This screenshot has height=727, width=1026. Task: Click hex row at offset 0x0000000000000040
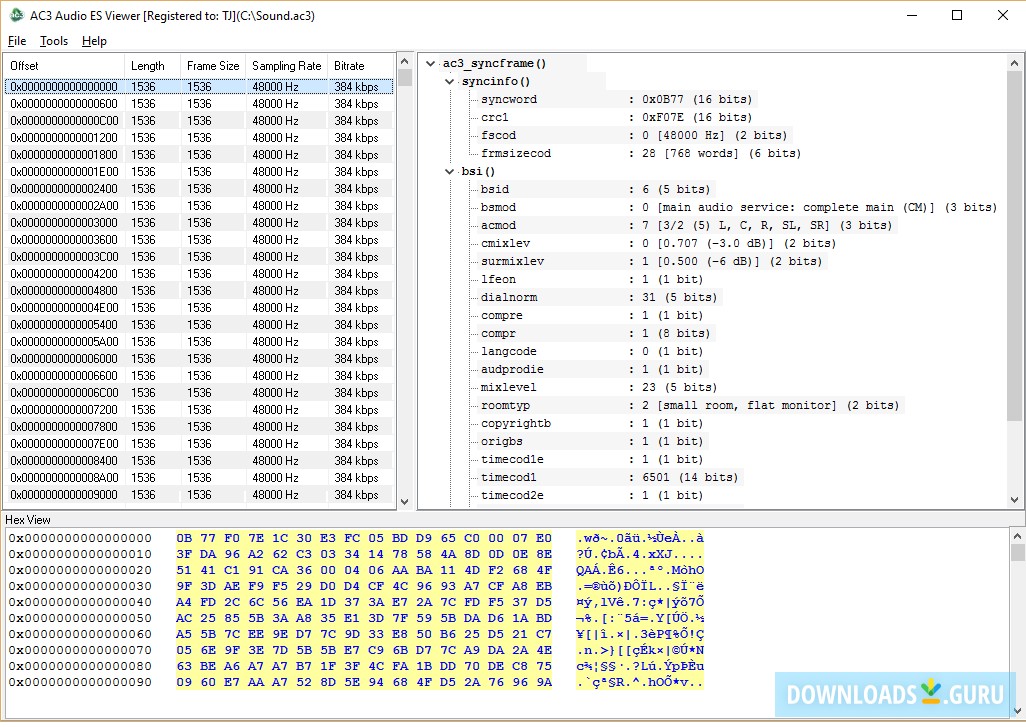(80, 602)
